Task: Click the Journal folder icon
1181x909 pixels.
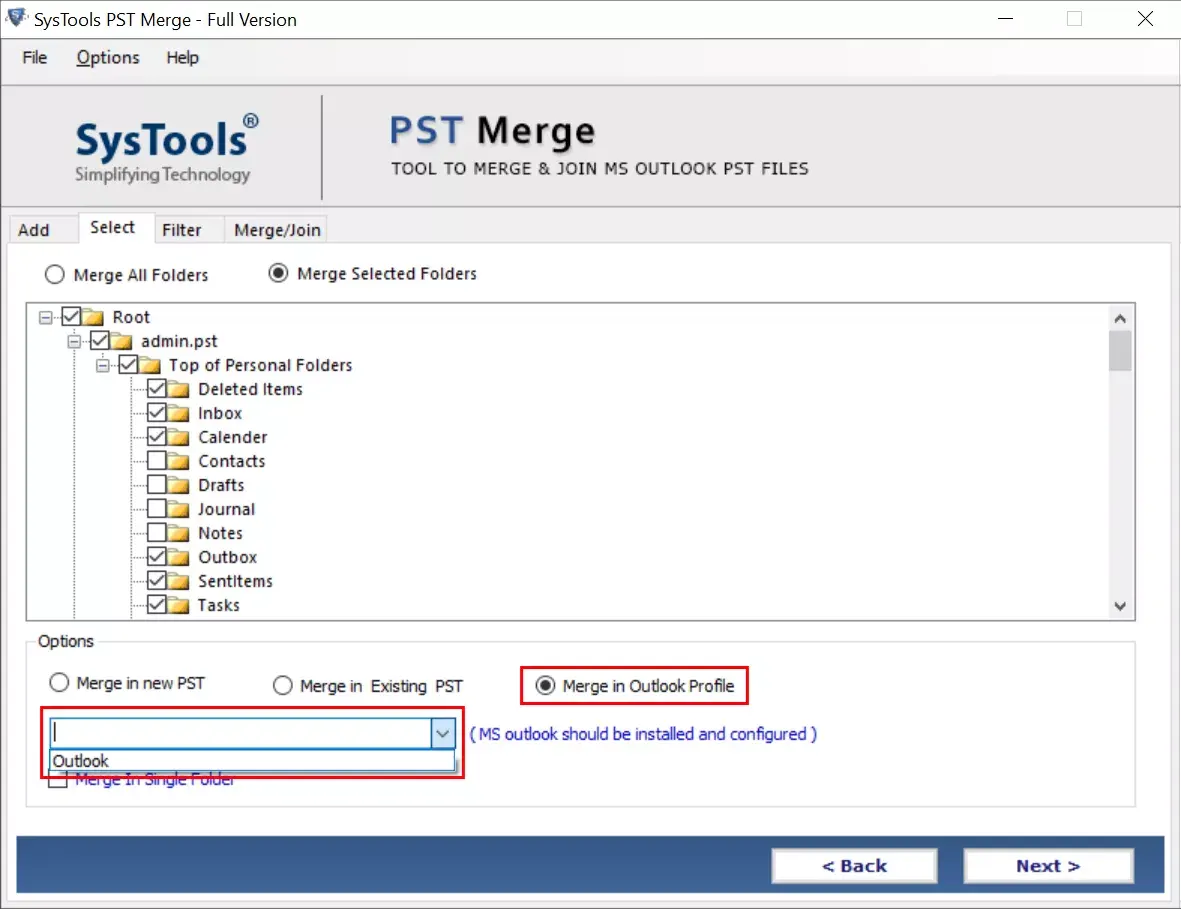Action: [x=179, y=509]
